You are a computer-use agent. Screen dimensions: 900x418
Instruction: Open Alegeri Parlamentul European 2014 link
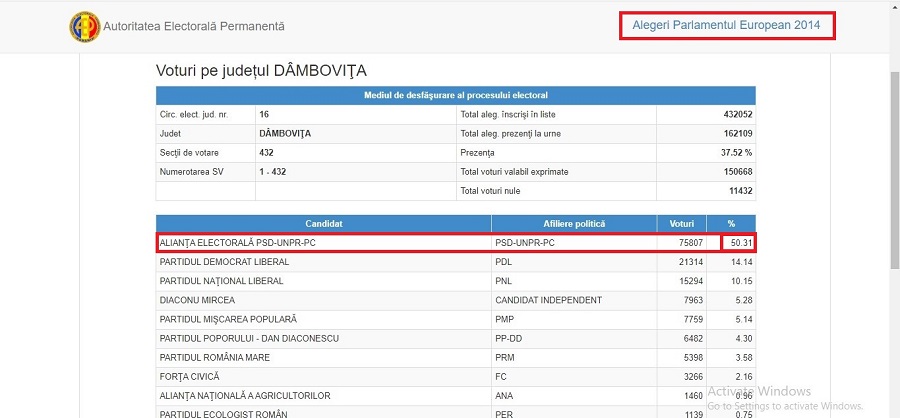[x=726, y=25]
